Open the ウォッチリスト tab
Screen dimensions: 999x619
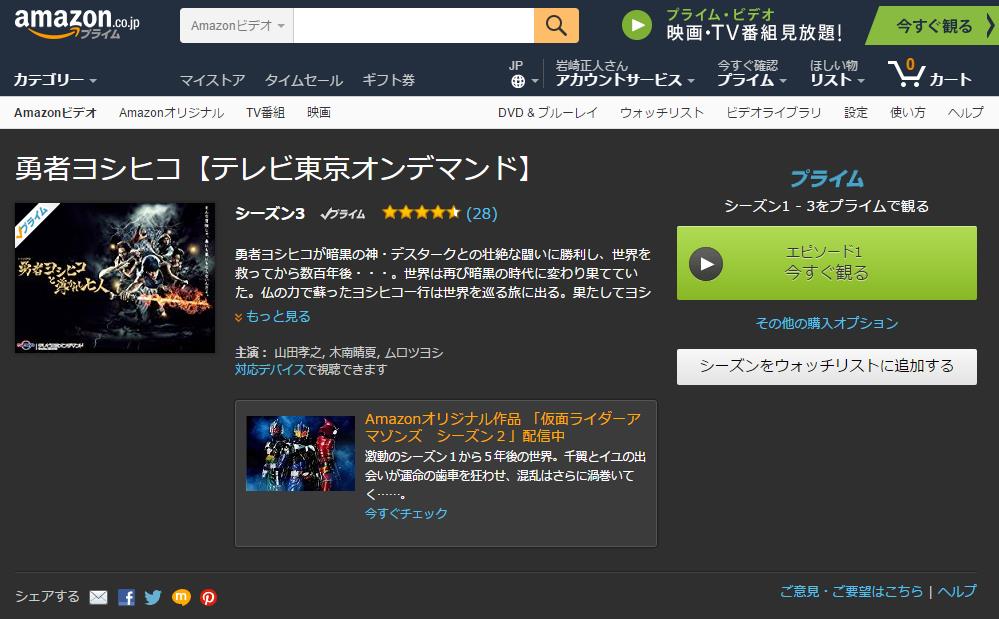tap(662, 113)
